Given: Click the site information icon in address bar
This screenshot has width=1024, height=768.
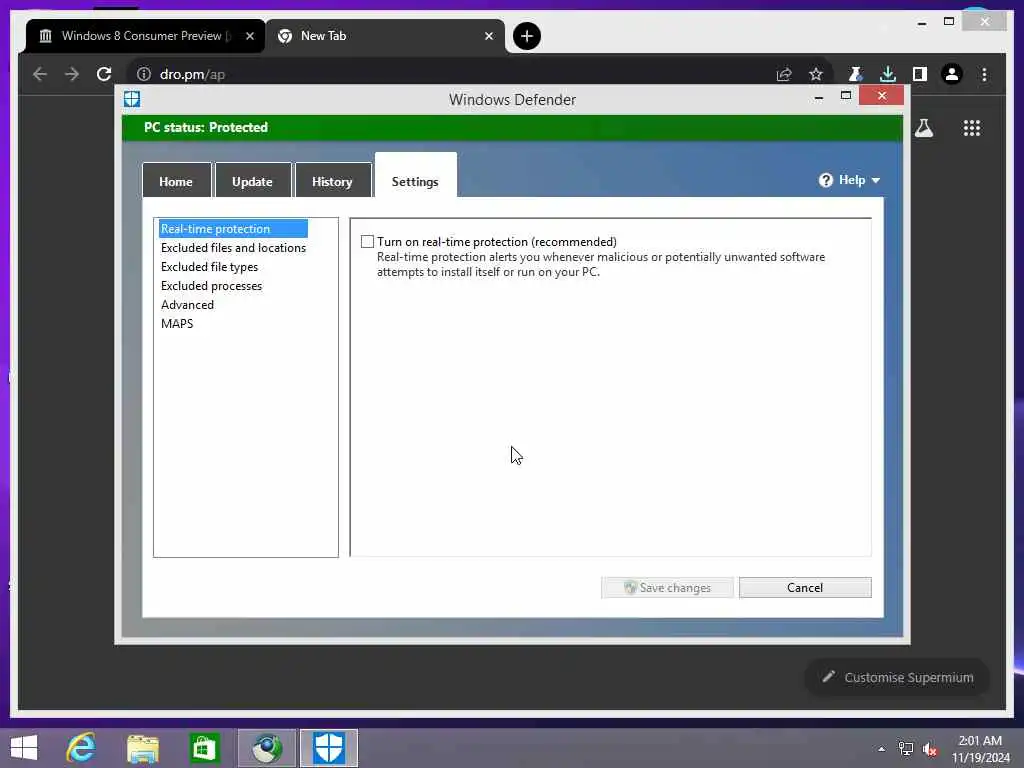Looking at the screenshot, I should (144, 74).
